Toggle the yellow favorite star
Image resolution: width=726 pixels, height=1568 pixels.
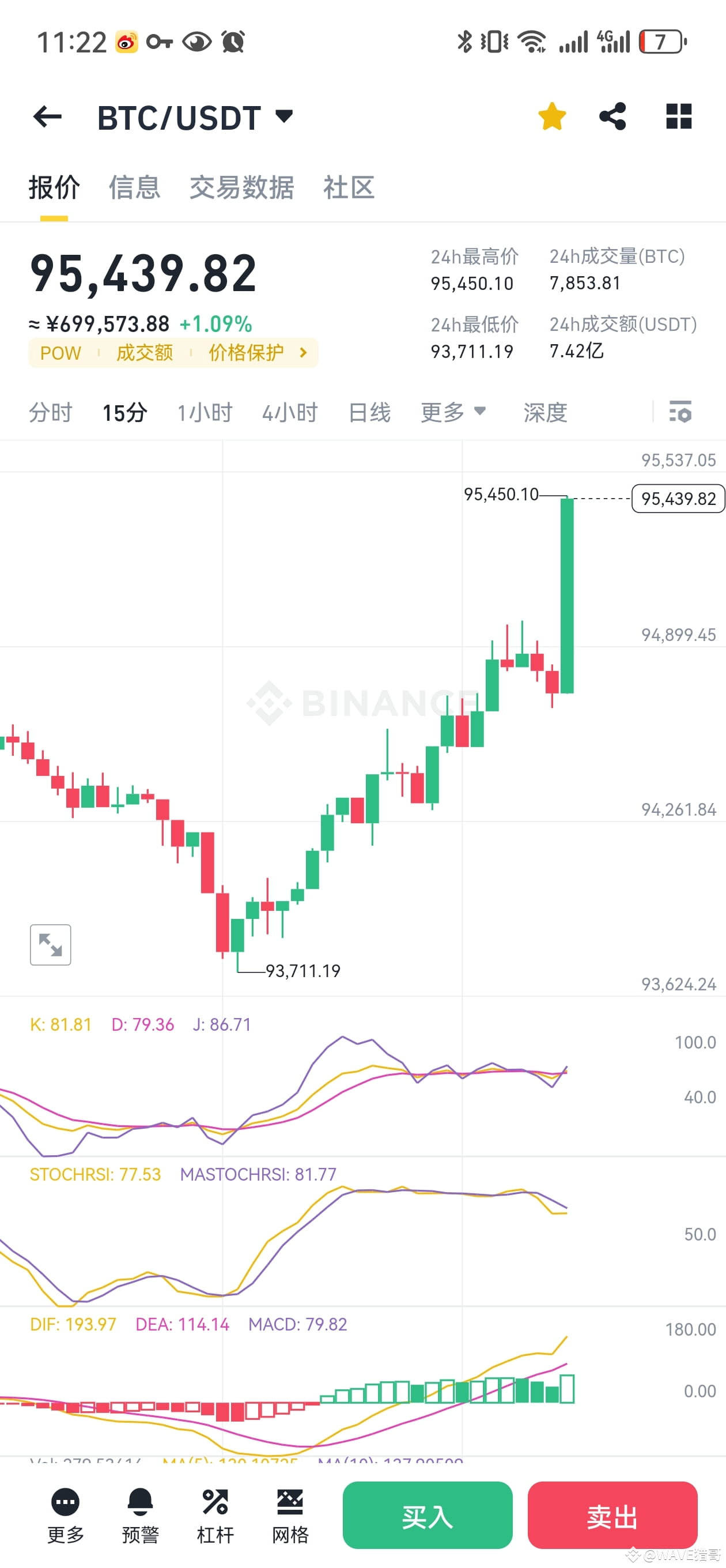[x=552, y=116]
